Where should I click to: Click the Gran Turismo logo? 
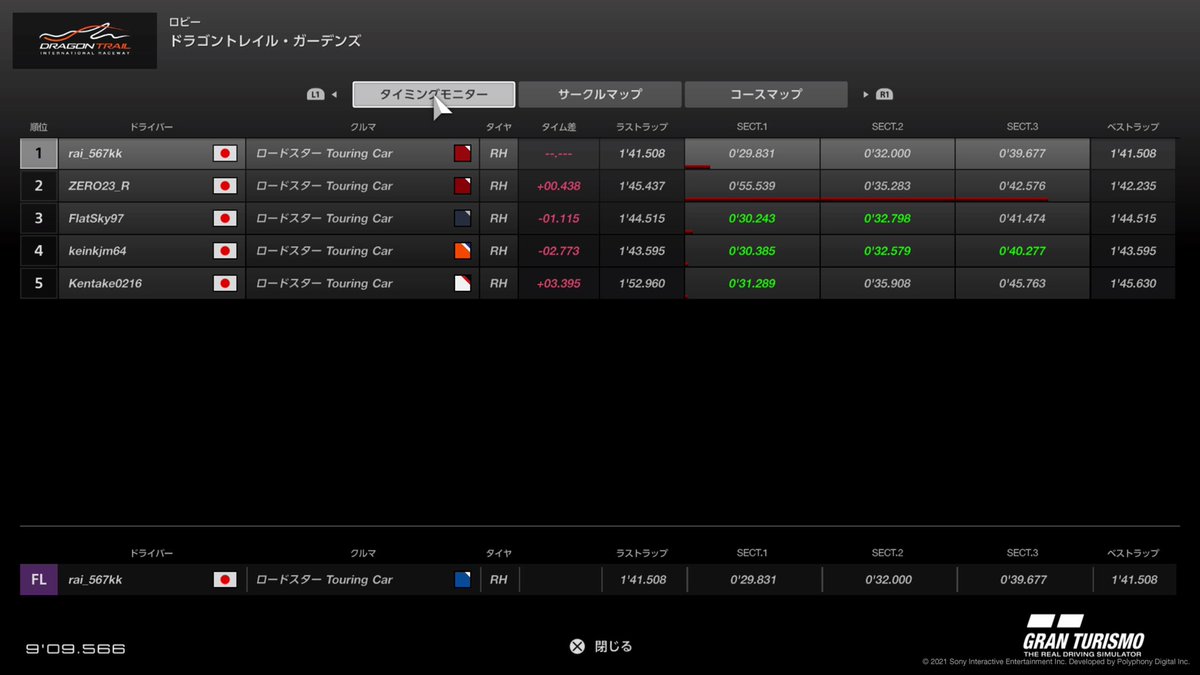pyautogui.click(x=1083, y=636)
